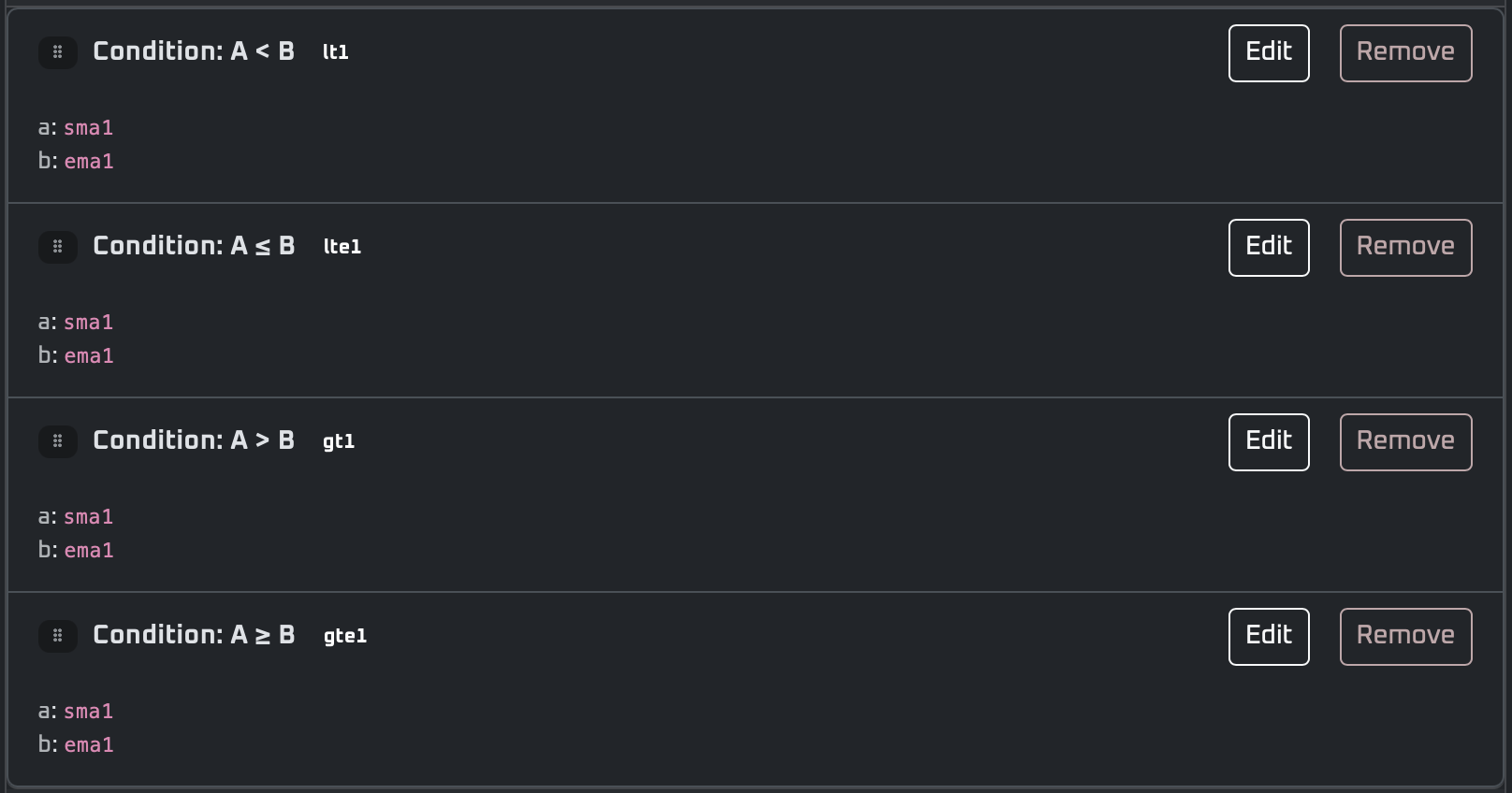
Task: Click the sma1 value in lt1 condition
Action: pyautogui.click(x=88, y=128)
